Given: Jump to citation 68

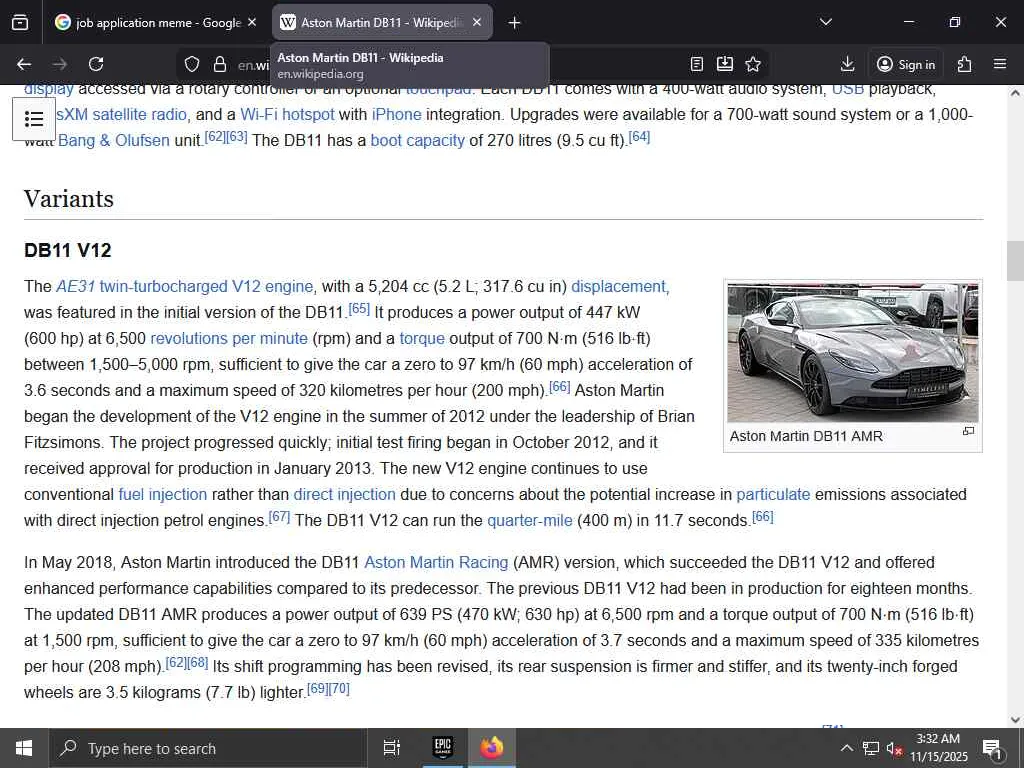Looking at the screenshot, I should [198, 663].
